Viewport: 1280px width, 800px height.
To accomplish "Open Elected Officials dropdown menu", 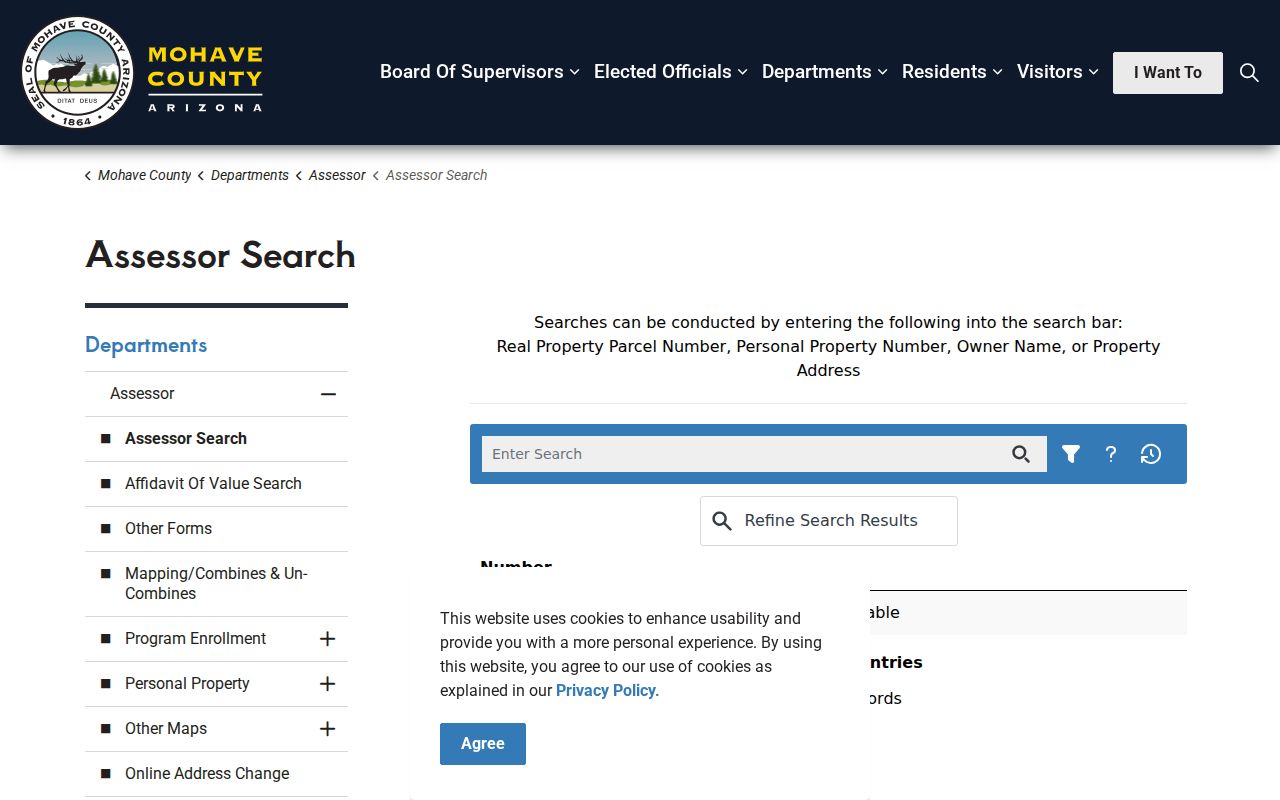I will tap(671, 72).
